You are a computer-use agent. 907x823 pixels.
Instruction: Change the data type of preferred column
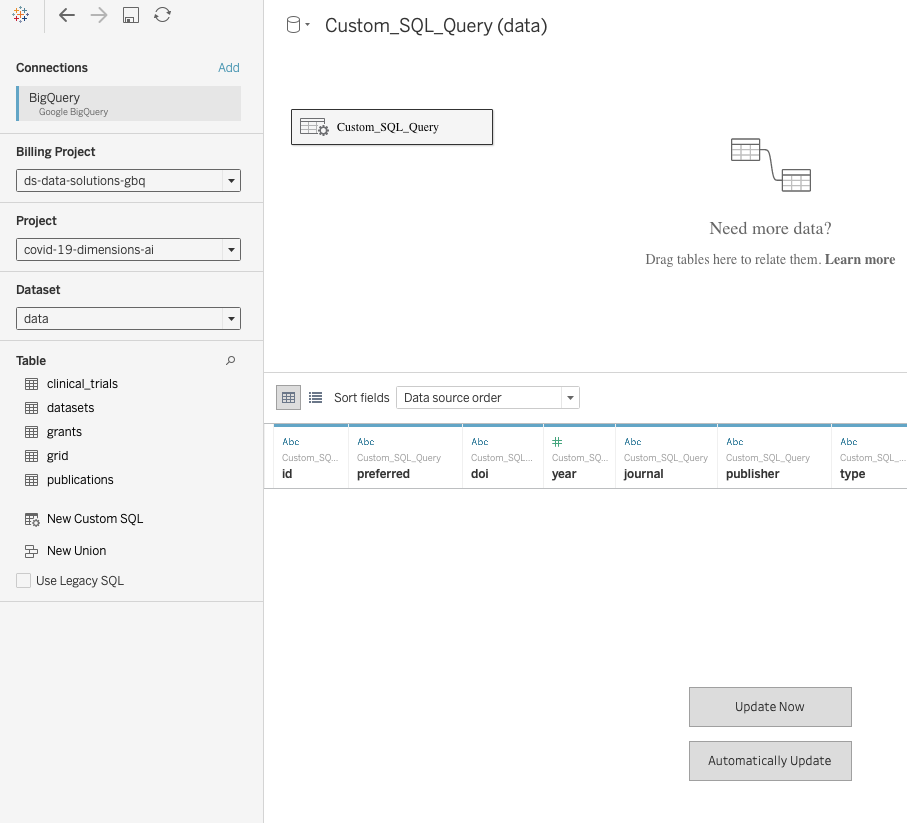coord(366,442)
